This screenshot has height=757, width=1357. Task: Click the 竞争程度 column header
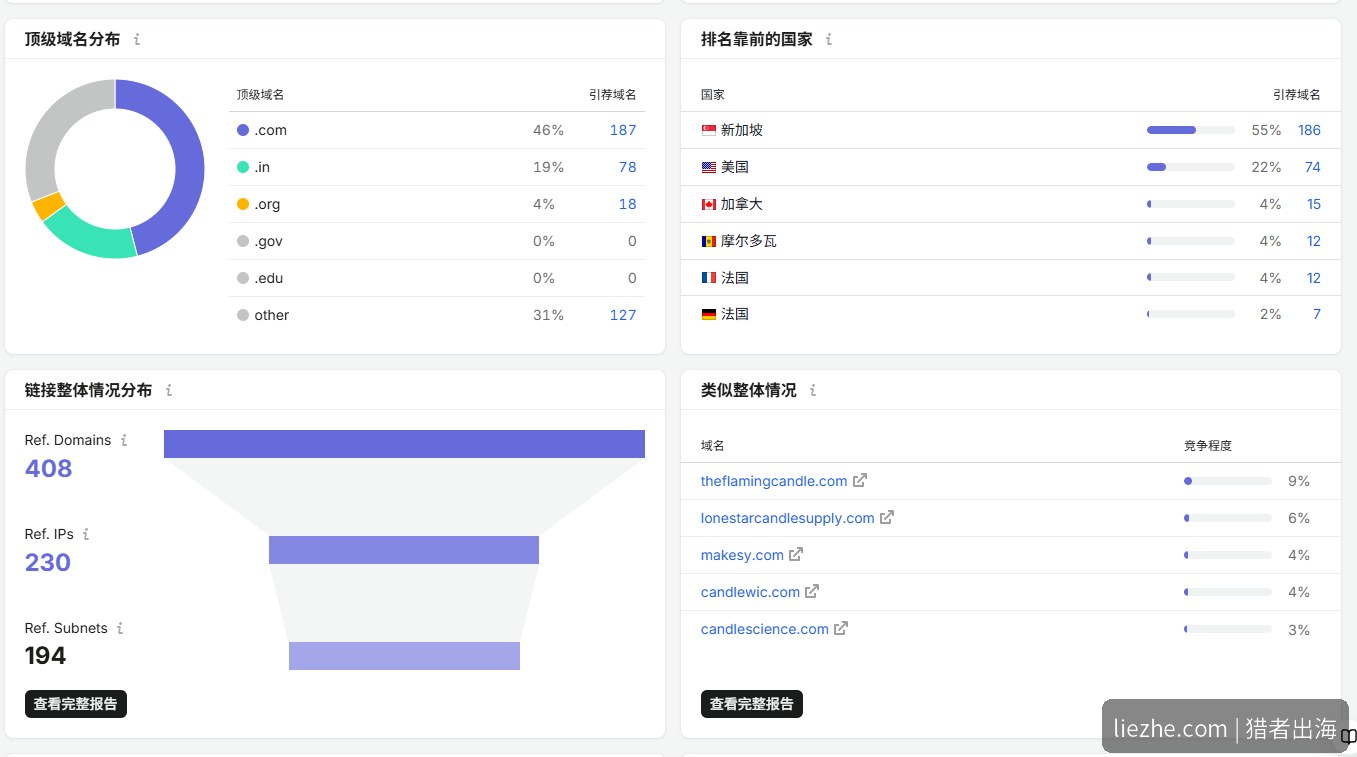click(x=1208, y=446)
